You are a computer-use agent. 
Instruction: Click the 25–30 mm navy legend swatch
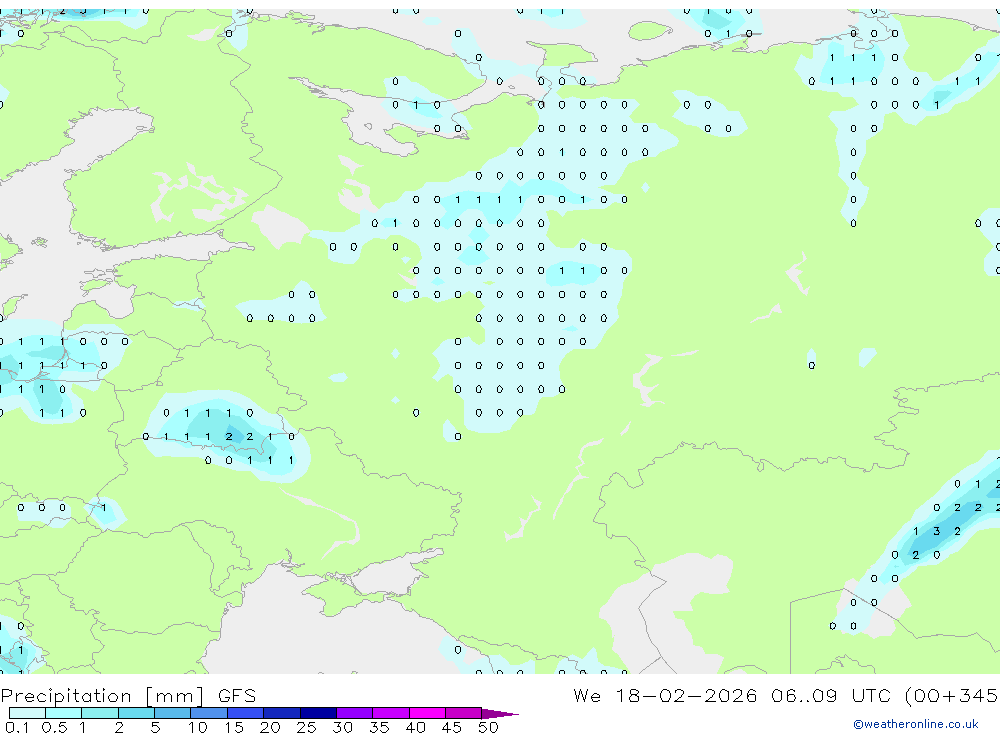[x=318, y=713]
